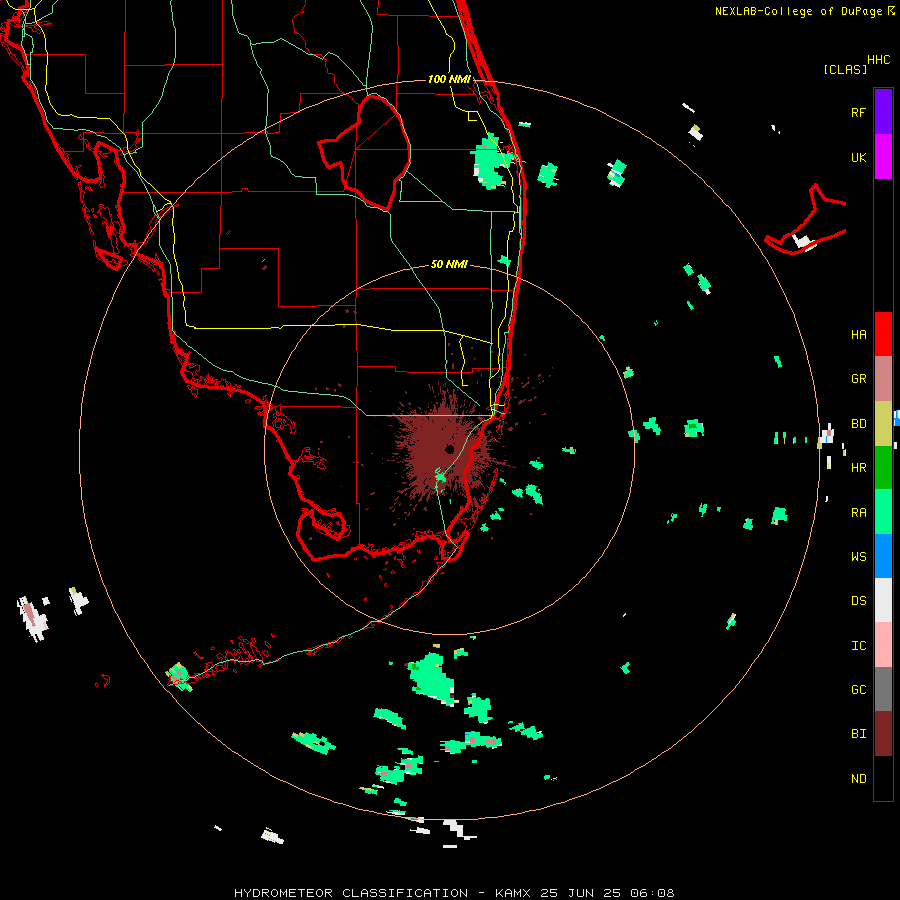Click the 'HYDROMETEOR CLASSIFICATION' title text
The width and height of the screenshot is (900, 900).
351,893
